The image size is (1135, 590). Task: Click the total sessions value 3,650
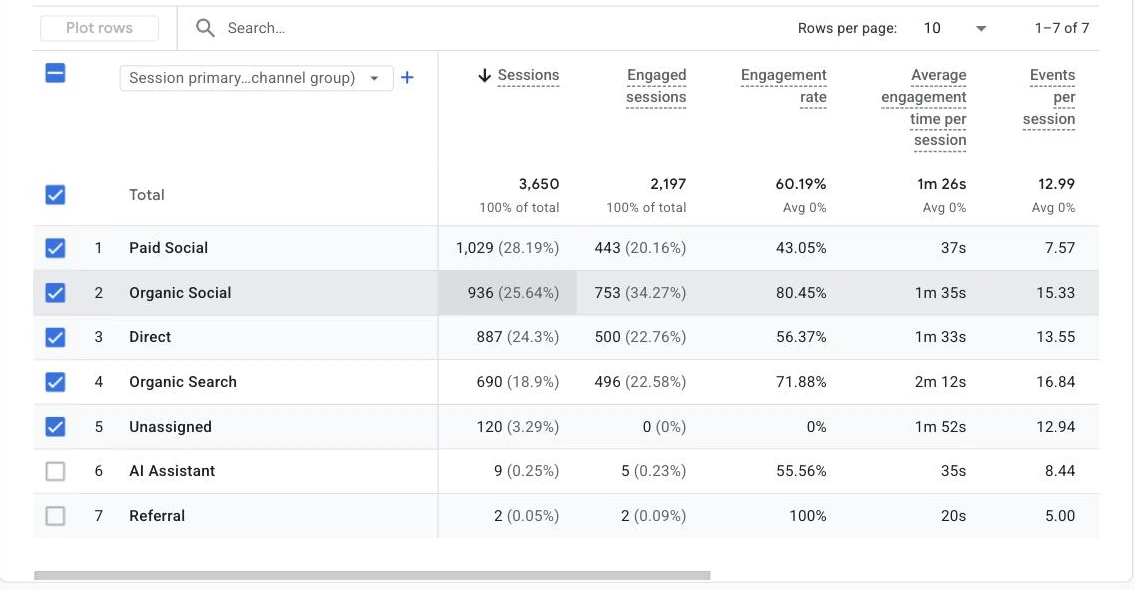pyautogui.click(x=539, y=184)
